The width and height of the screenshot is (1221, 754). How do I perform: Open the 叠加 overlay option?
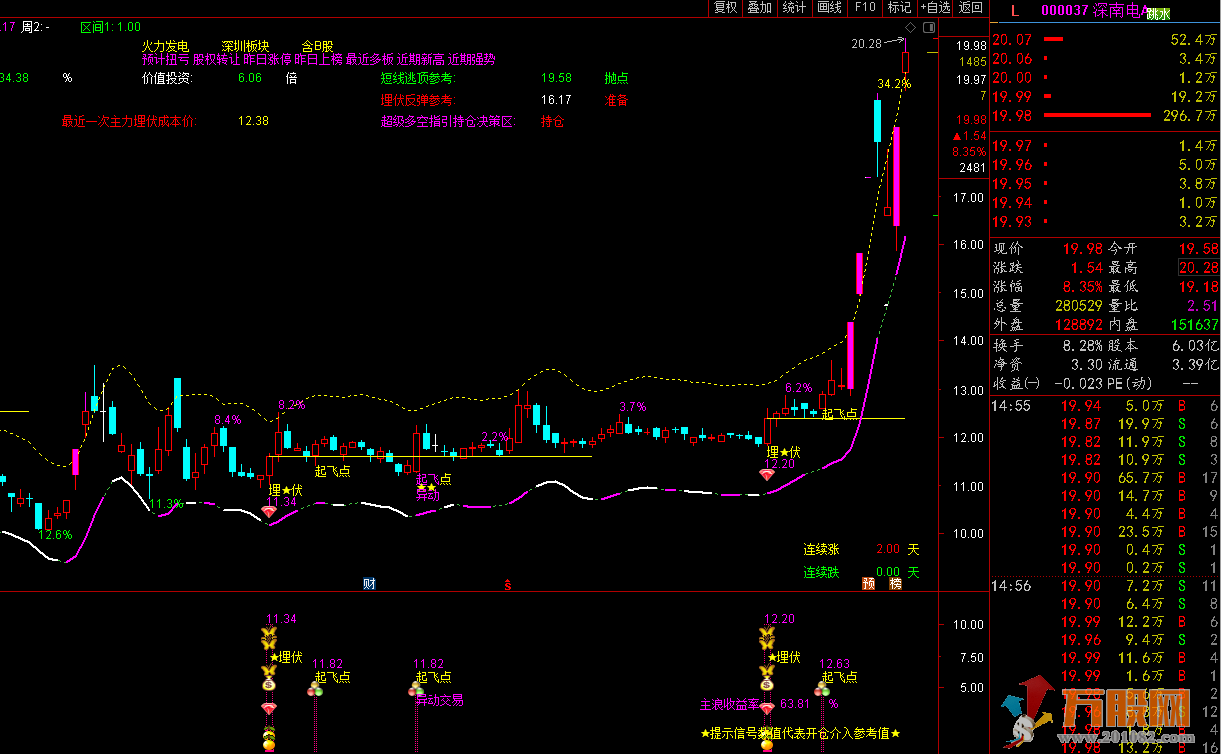759,7
